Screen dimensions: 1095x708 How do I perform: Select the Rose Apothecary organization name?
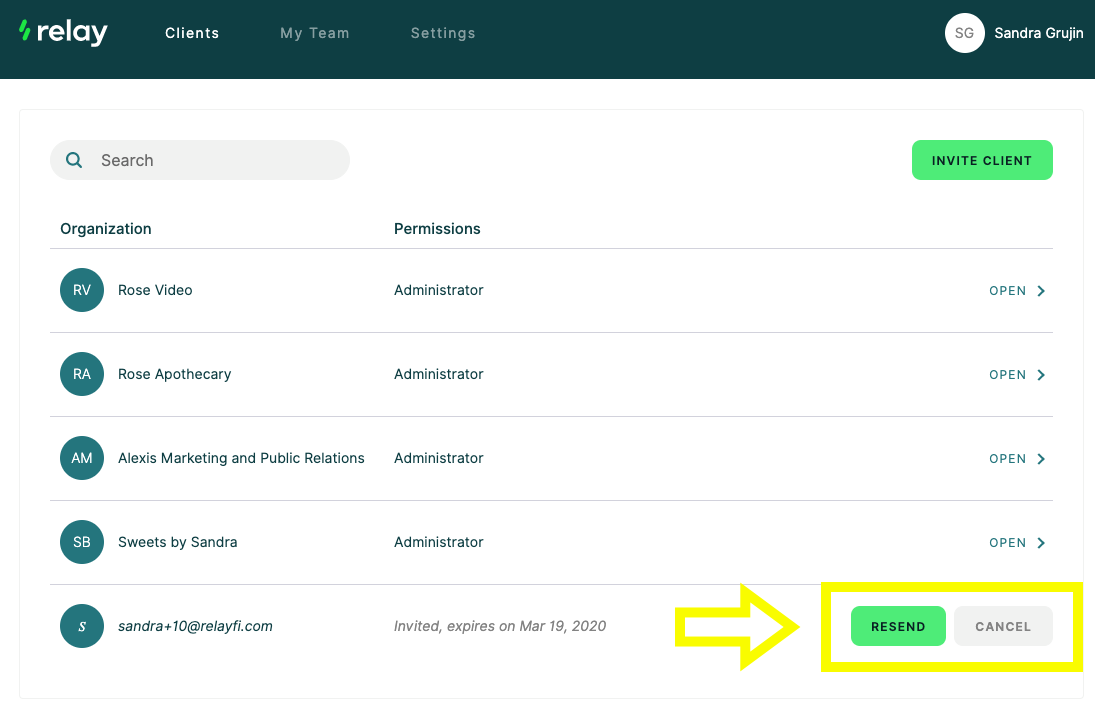[175, 374]
